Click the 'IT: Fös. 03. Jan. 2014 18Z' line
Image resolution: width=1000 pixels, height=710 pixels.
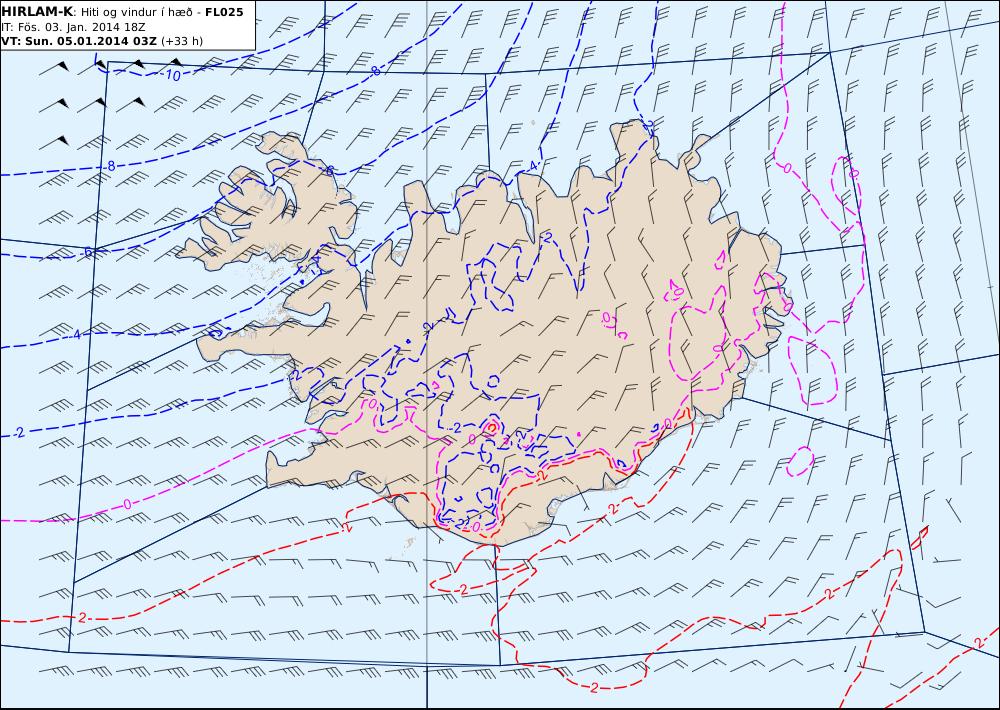click(x=73, y=27)
